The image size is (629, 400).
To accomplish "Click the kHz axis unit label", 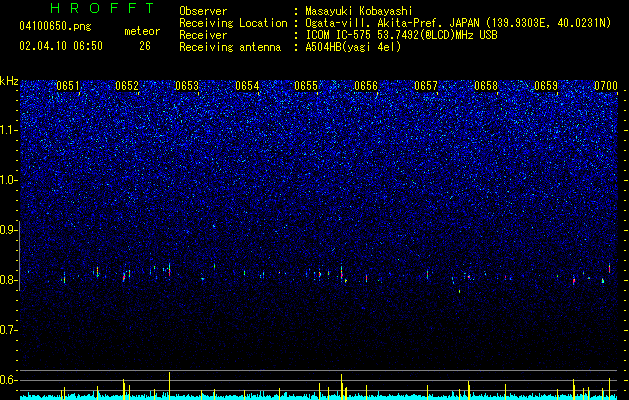I will 9,81.
